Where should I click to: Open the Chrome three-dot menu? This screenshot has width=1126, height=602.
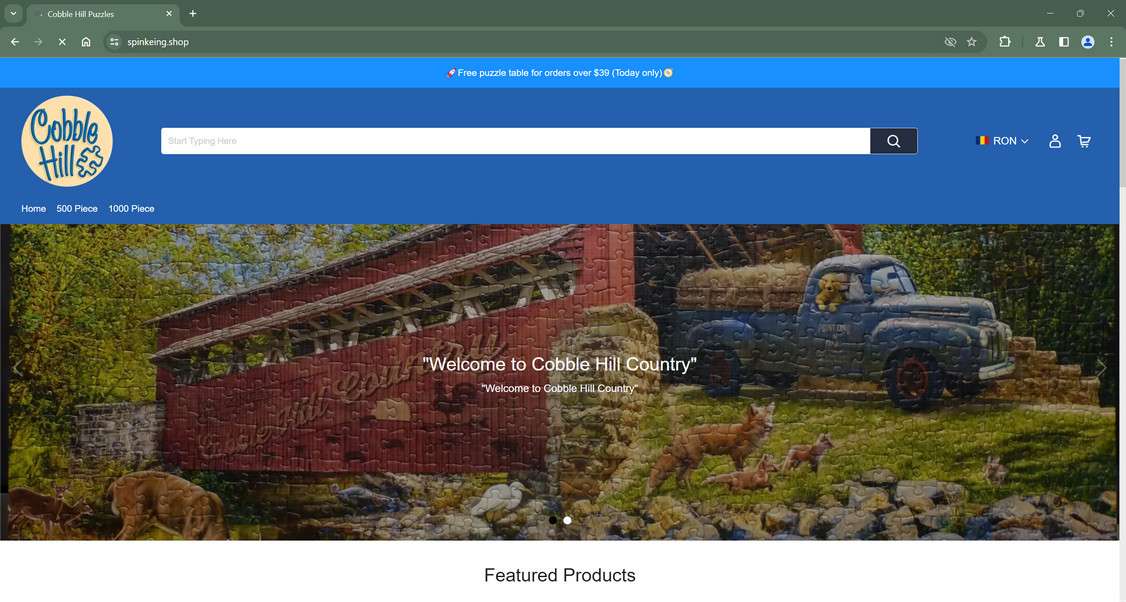pyautogui.click(x=1111, y=42)
